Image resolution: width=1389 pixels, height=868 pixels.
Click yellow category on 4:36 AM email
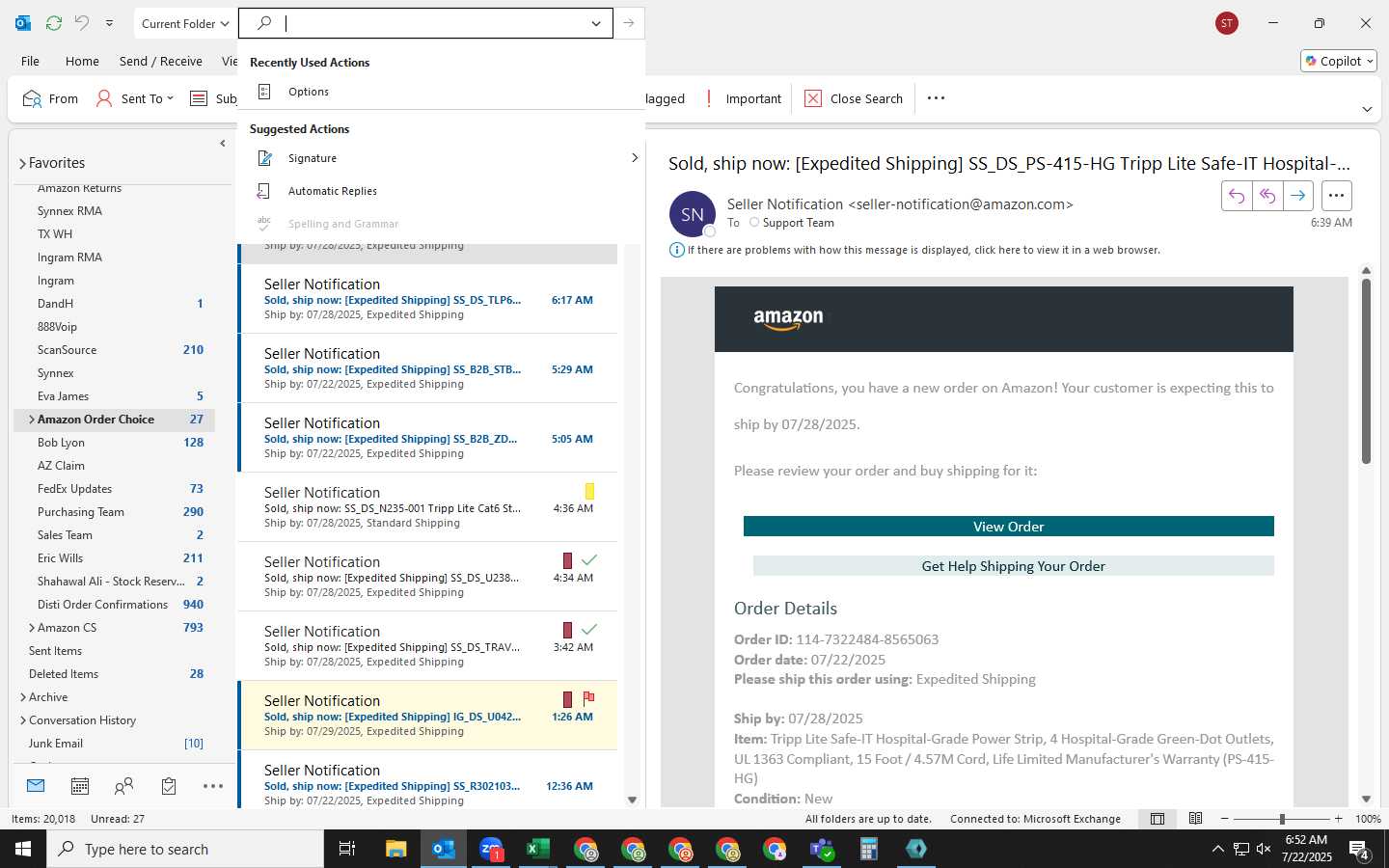click(589, 491)
